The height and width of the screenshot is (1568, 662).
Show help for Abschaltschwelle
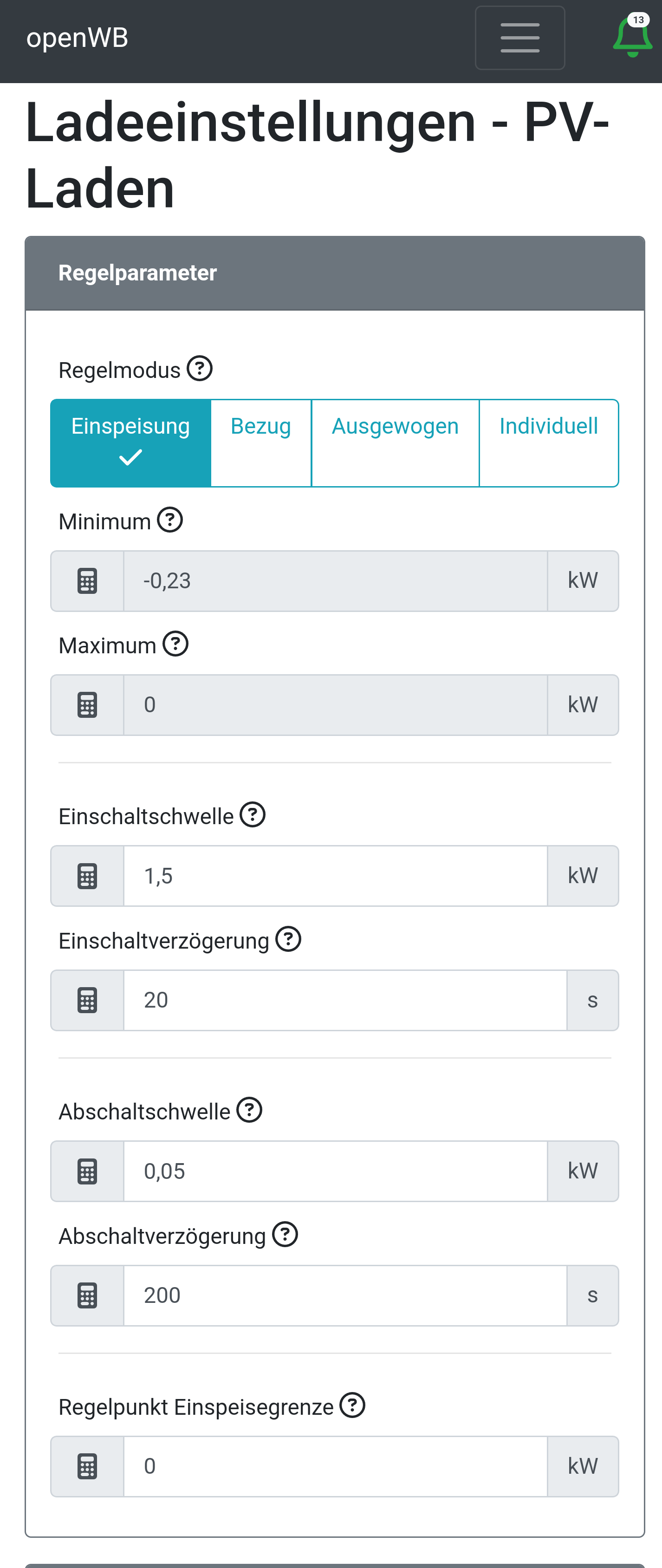pos(249,1110)
